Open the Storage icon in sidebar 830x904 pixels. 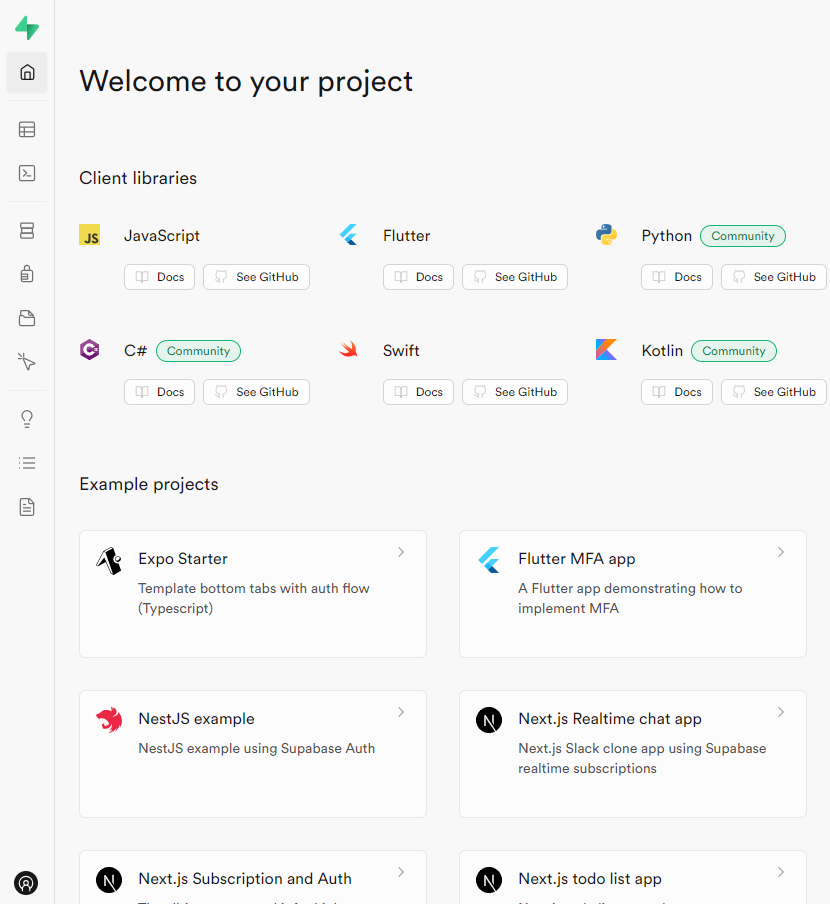tap(27, 318)
